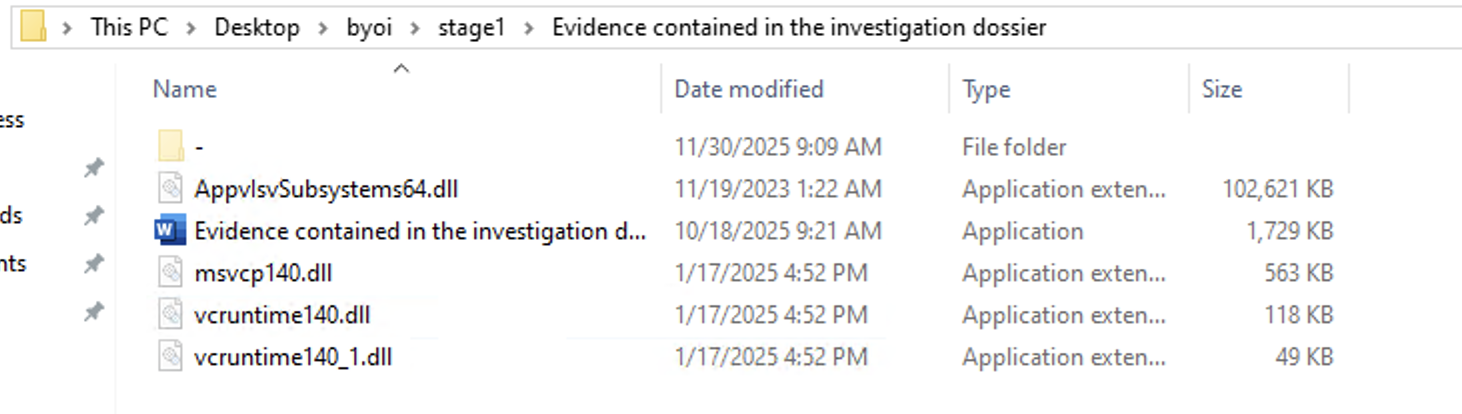Expand chevron after stage1 breadcrumb
The height and width of the screenshot is (414, 1462).
pyautogui.click(x=529, y=28)
